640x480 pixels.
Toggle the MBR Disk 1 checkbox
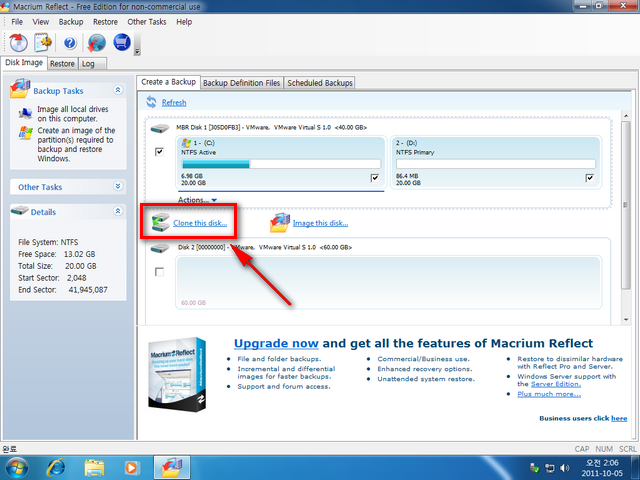[x=159, y=152]
